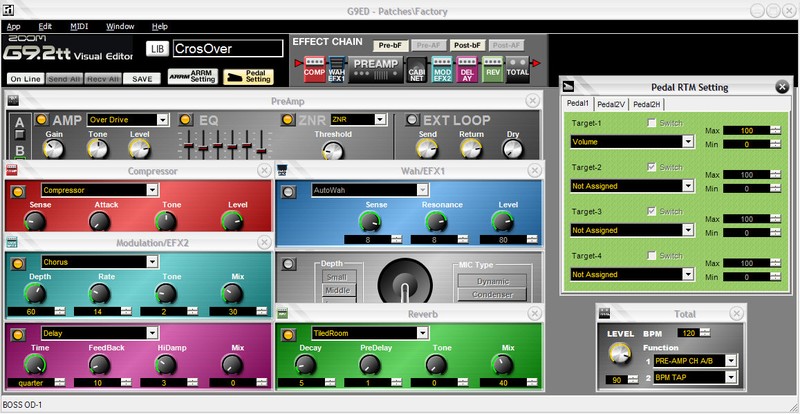Enable the Target-1 Switch checkbox
800x414 pixels.
pos(651,123)
